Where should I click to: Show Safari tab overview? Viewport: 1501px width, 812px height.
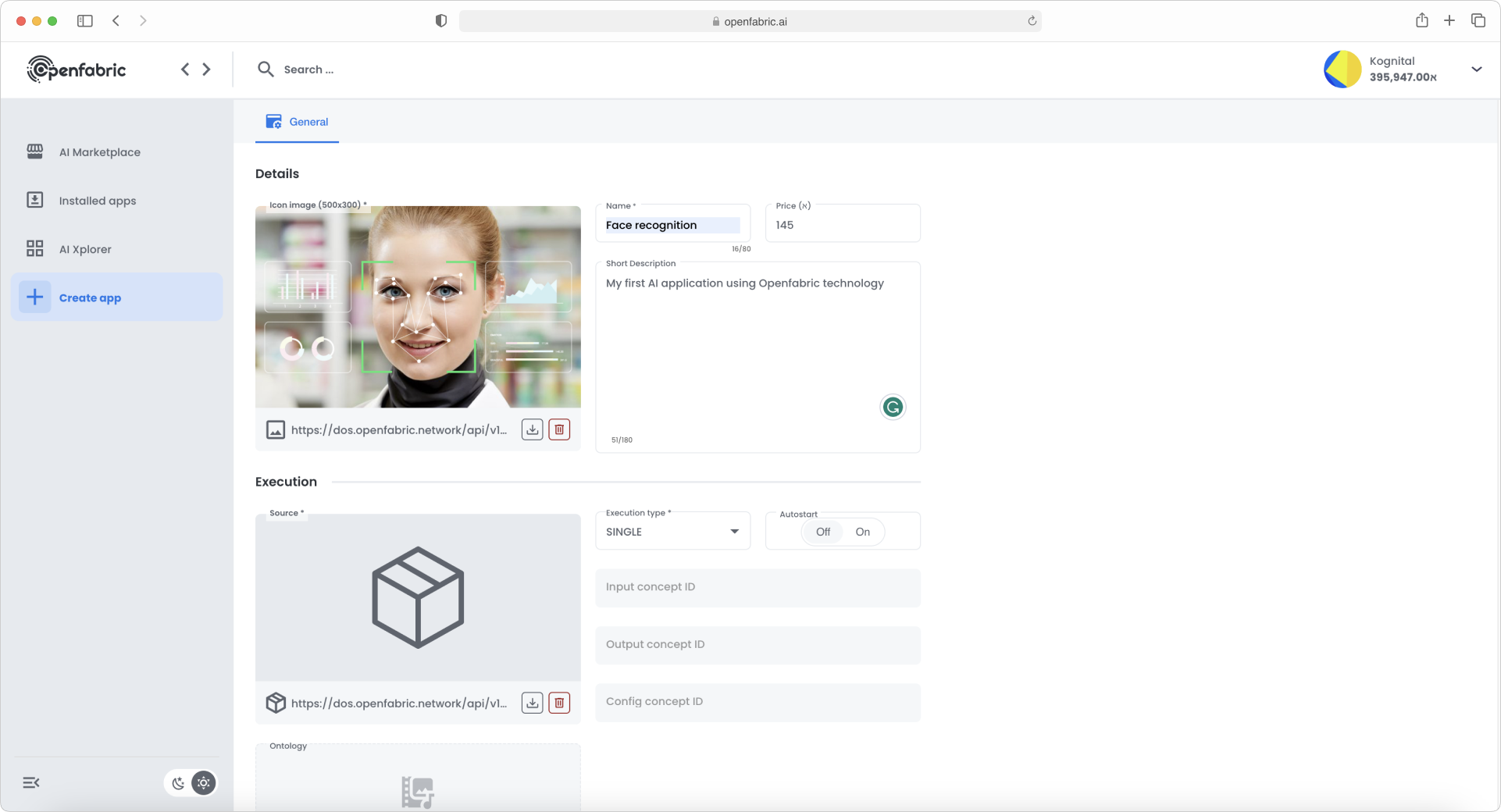[1478, 21]
